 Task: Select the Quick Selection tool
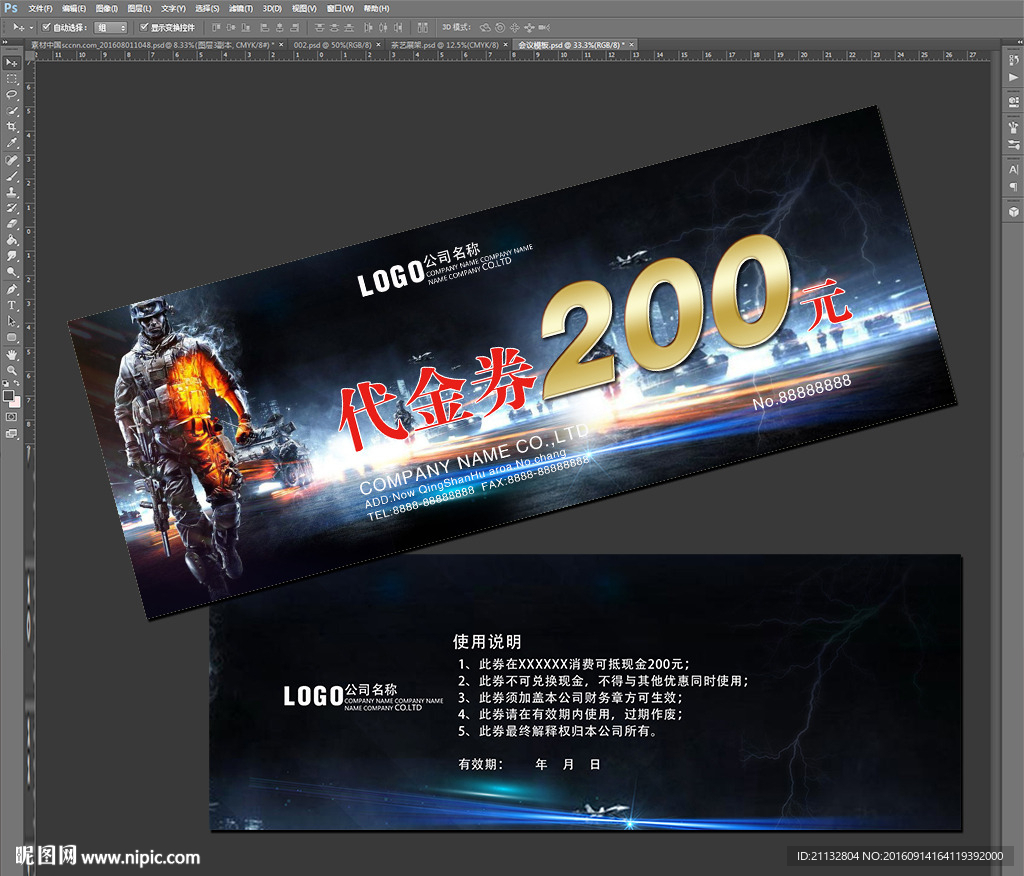12,111
